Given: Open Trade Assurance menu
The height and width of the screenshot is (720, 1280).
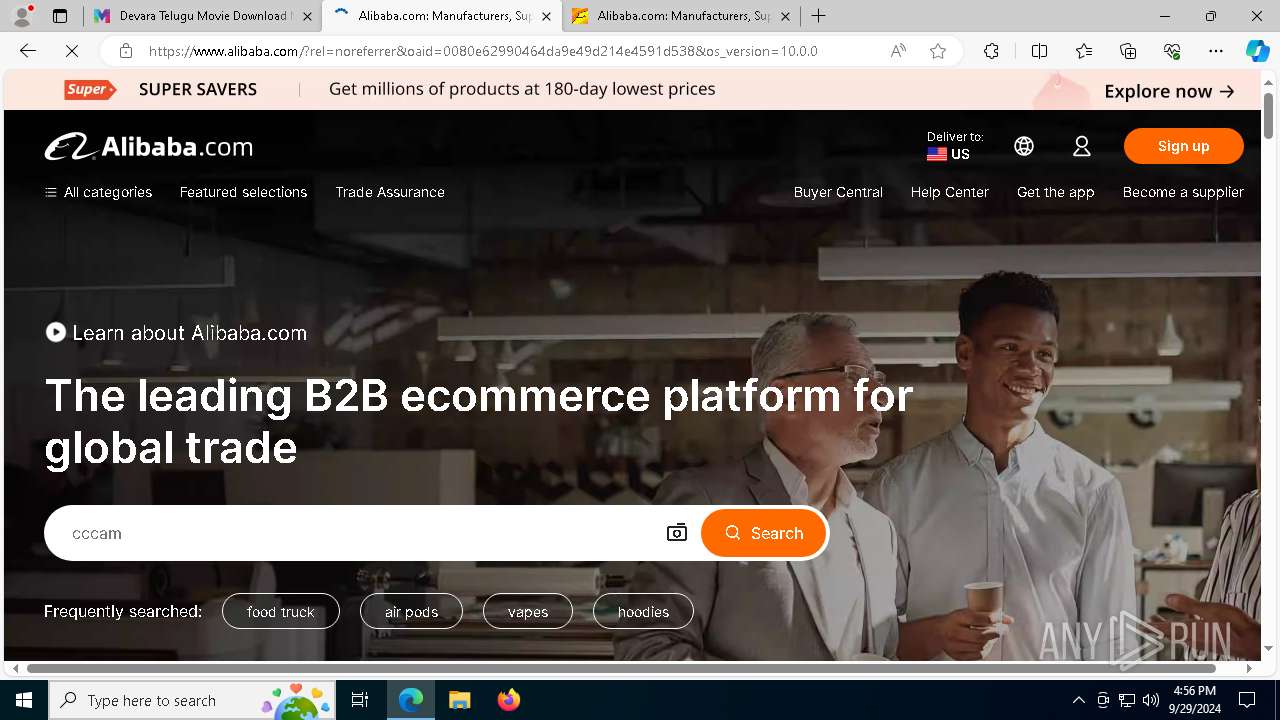Looking at the screenshot, I should (390, 192).
